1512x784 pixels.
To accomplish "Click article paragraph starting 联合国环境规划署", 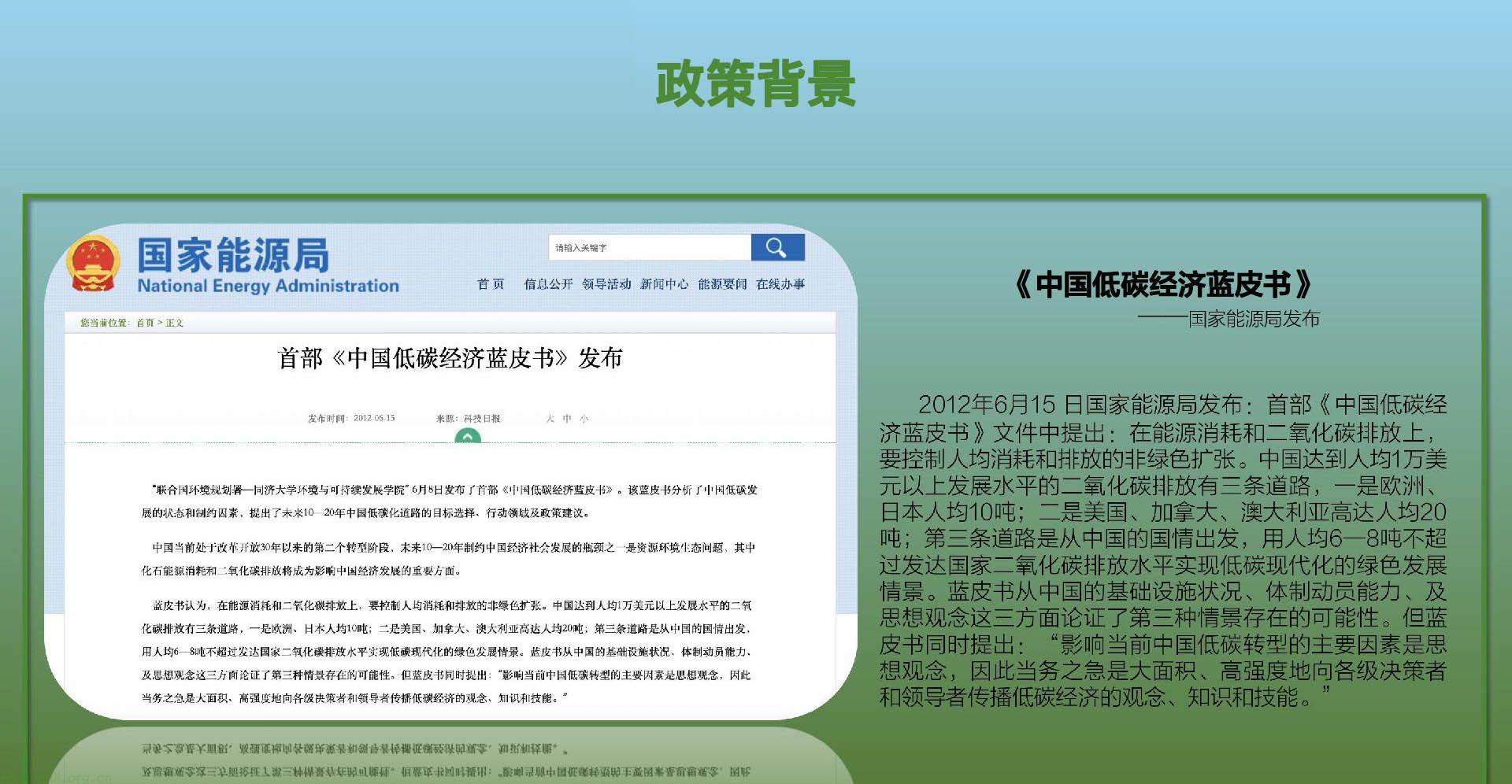I will click(x=450, y=501).
